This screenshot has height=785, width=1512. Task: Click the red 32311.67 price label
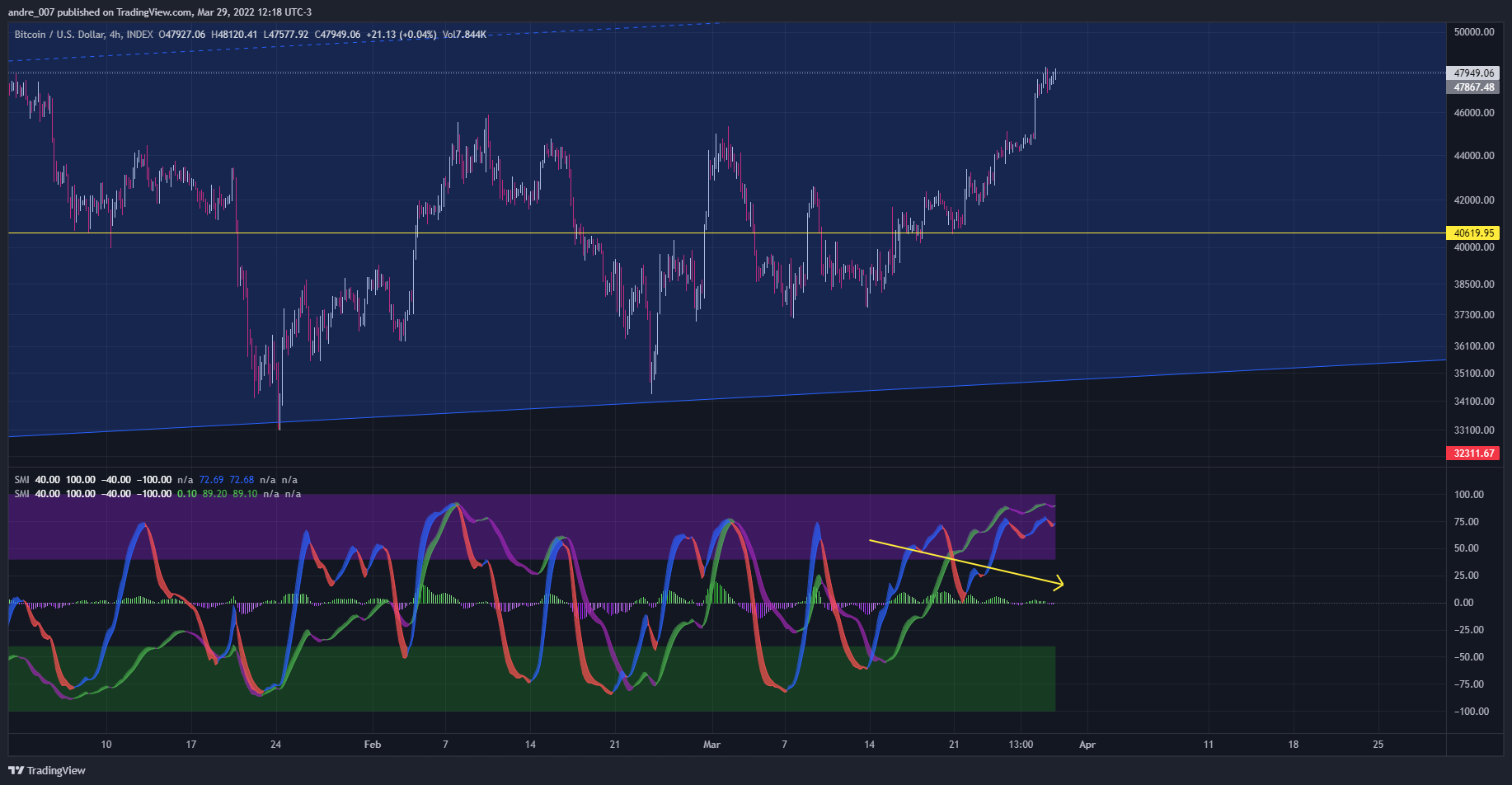click(1473, 454)
